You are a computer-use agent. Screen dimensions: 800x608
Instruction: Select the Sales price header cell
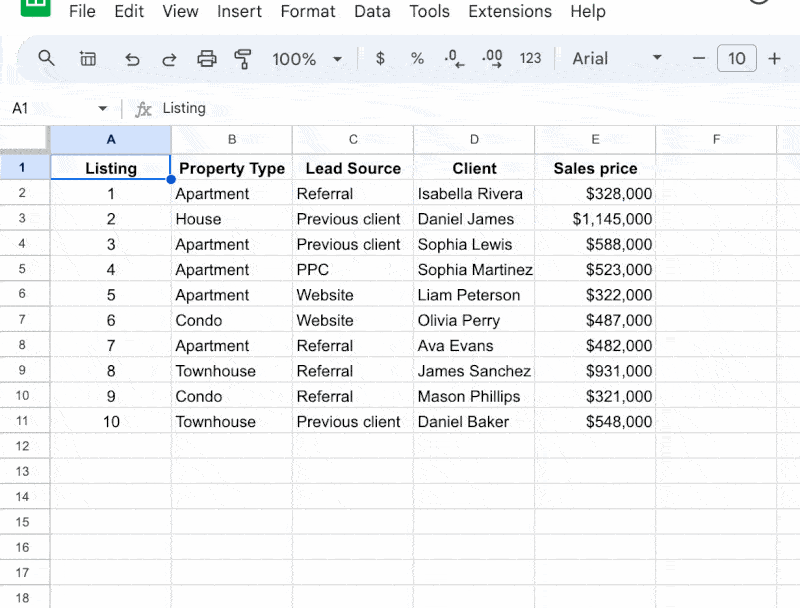pos(595,168)
